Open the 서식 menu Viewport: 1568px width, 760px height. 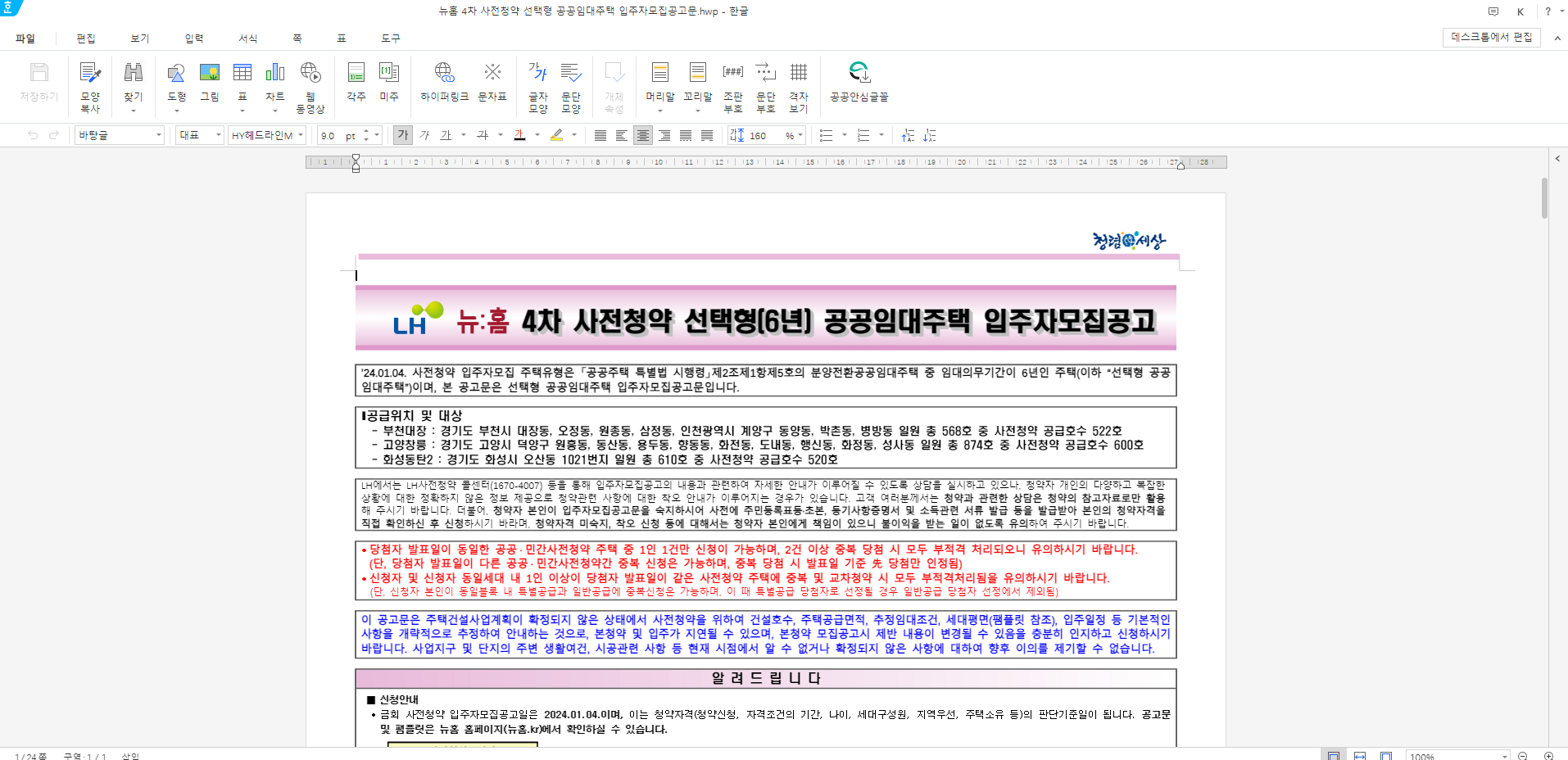click(248, 38)
